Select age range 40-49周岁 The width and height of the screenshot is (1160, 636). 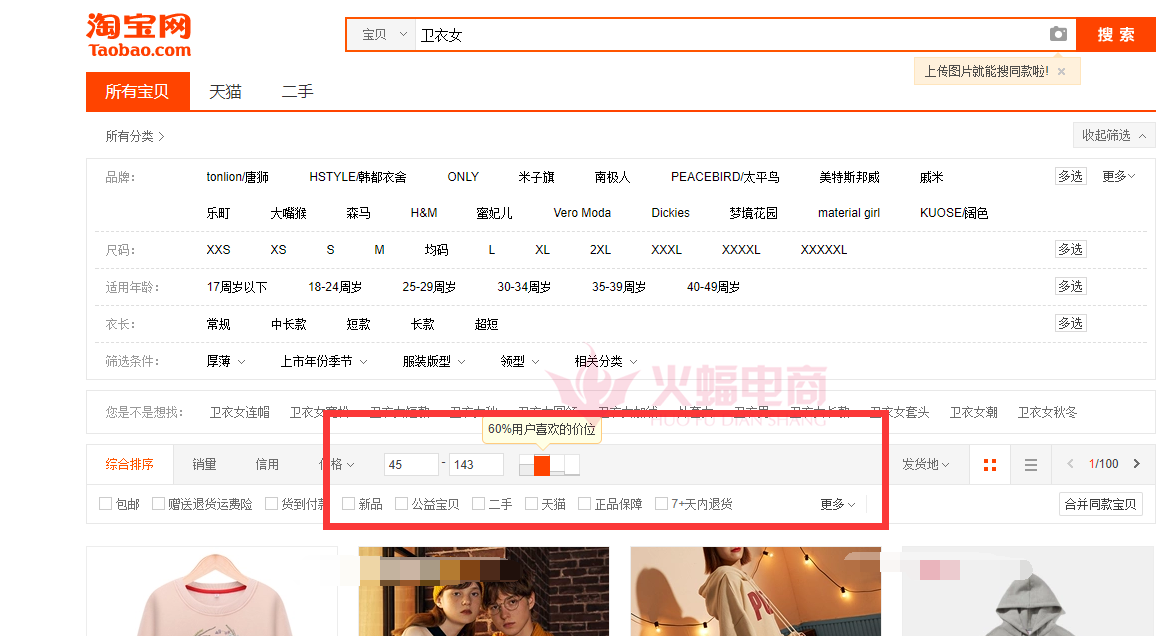tap(713, 287)
